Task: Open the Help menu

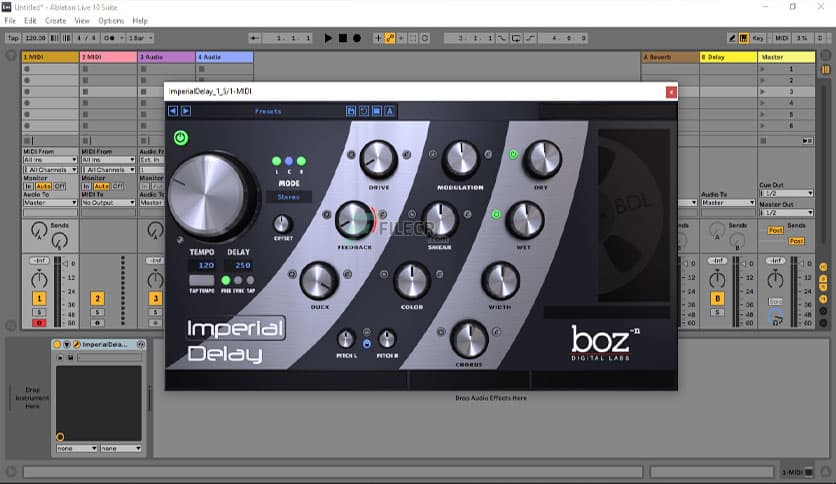Action: pyautogui.click(x=140, y=21)
